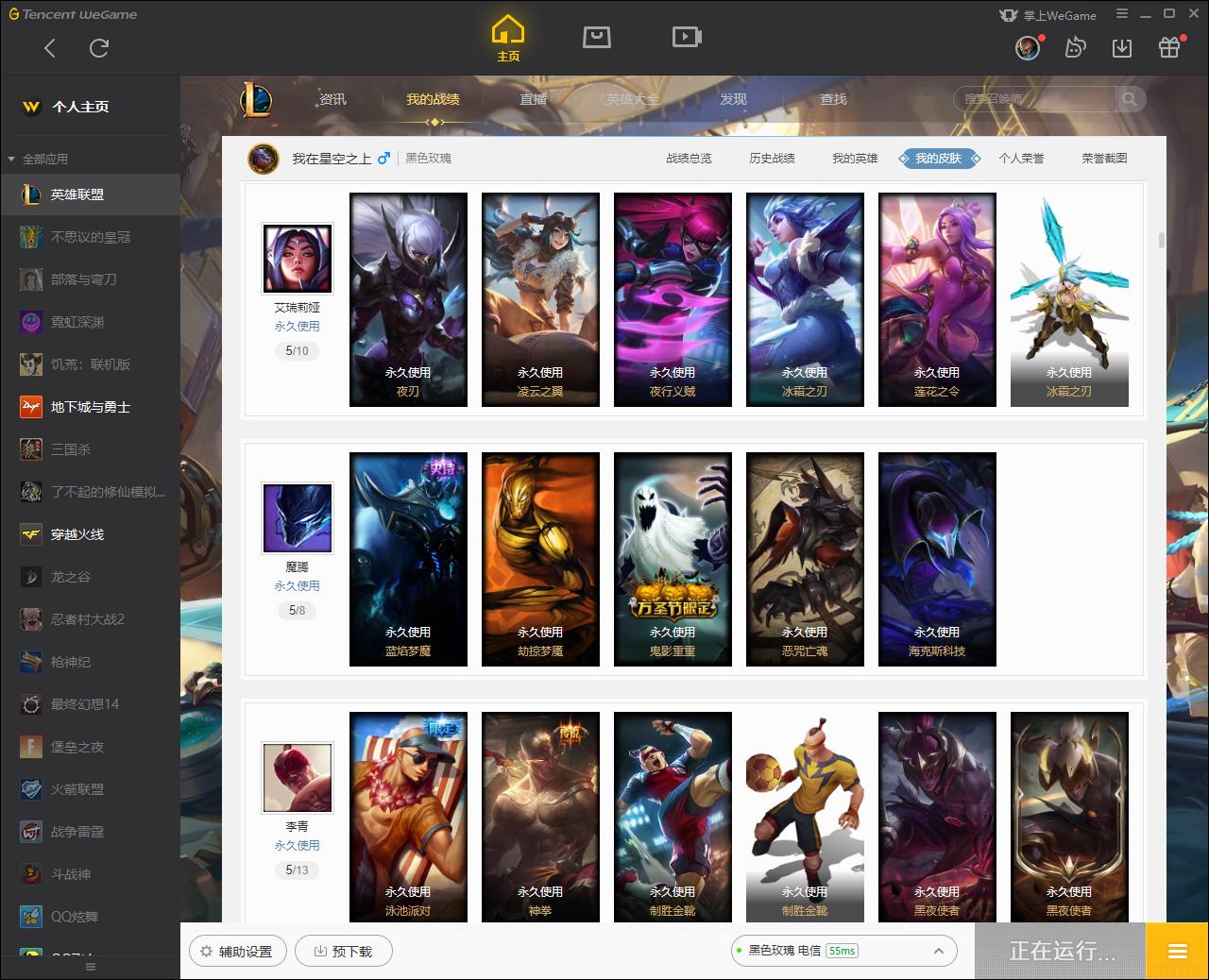Click 艾瑞莉娅 champion portrait
The image size is (1209, 980).
coord(298,259)
